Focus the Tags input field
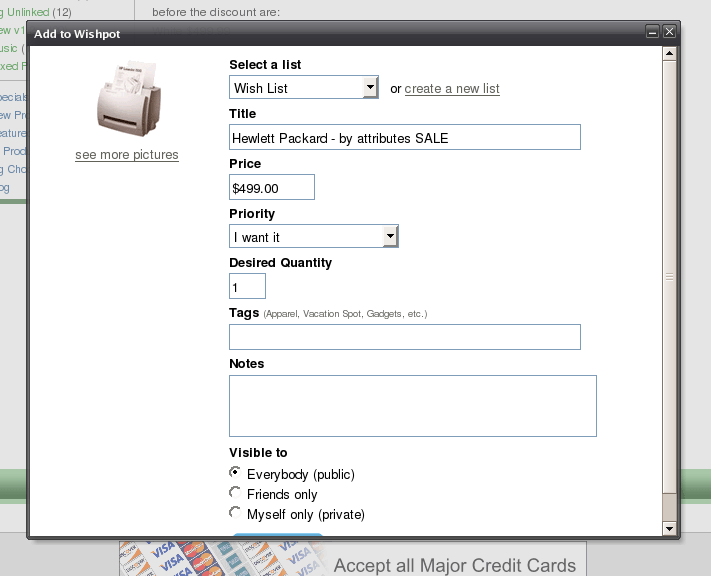 tap(404, 337)
